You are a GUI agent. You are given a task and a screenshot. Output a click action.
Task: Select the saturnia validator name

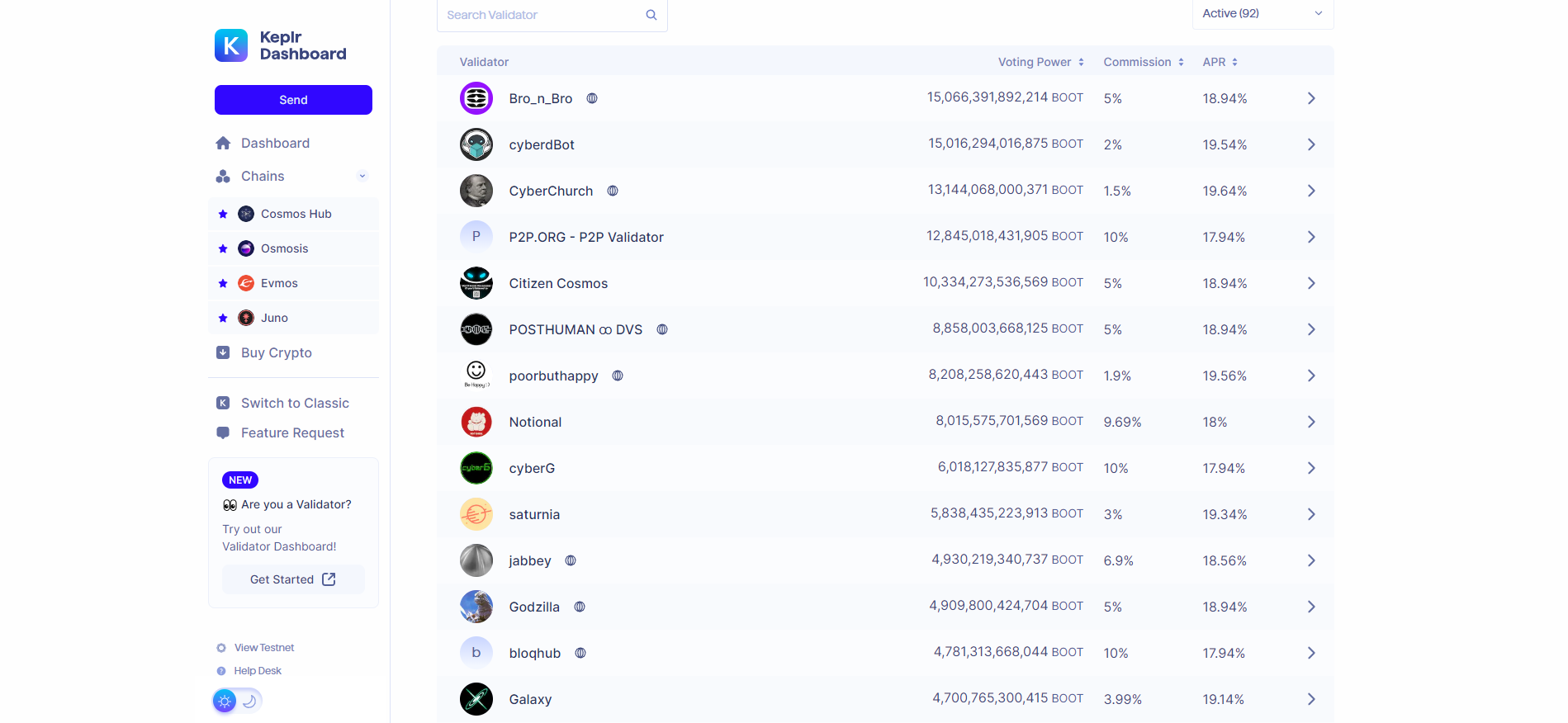tap(534, 514)
